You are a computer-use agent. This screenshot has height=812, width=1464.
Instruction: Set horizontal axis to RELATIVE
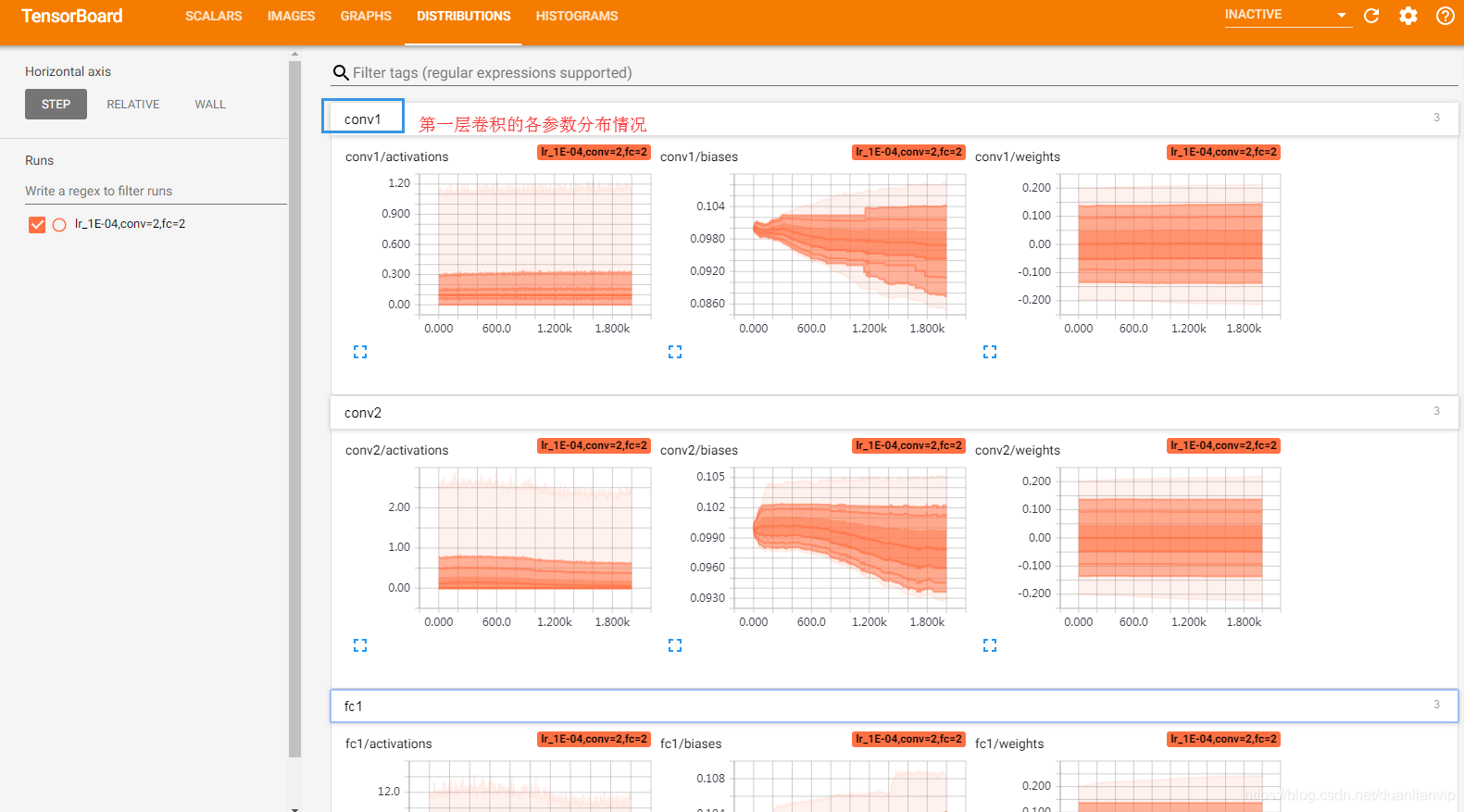tap(133, 105)
